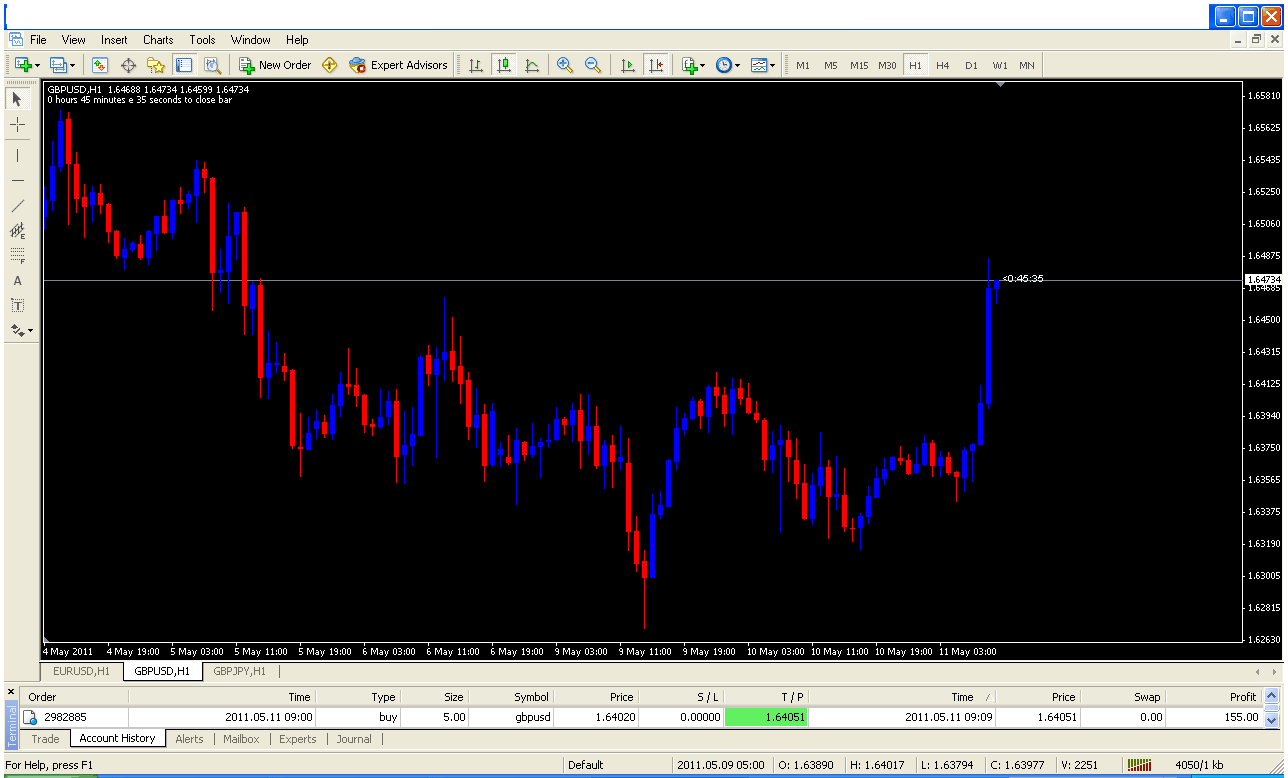Click the Zoom Out magnifier icon
Screen dimensions: 1288x778
click(x=593, y=65)
